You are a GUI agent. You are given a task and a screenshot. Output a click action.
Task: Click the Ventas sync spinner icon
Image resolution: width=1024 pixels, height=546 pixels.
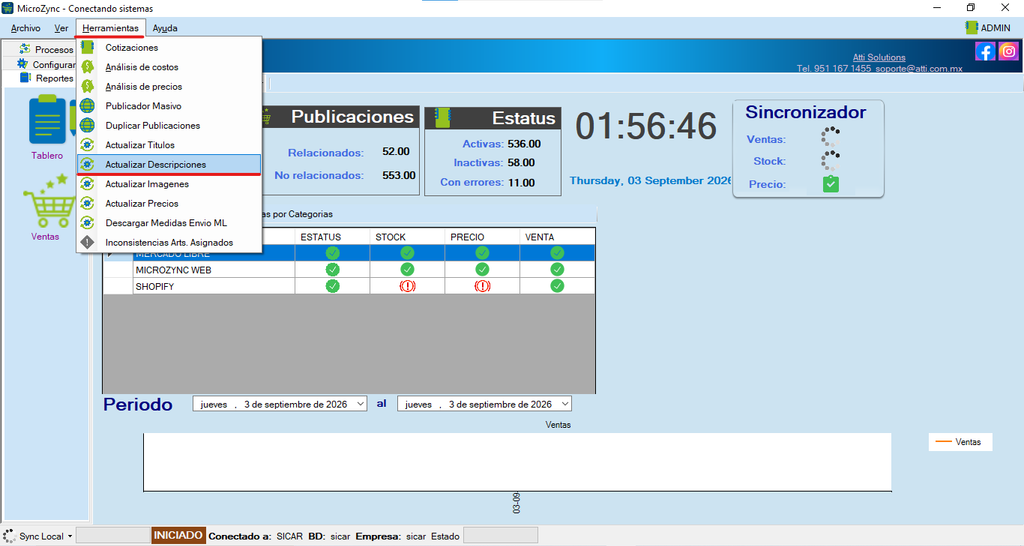[830, 138]
